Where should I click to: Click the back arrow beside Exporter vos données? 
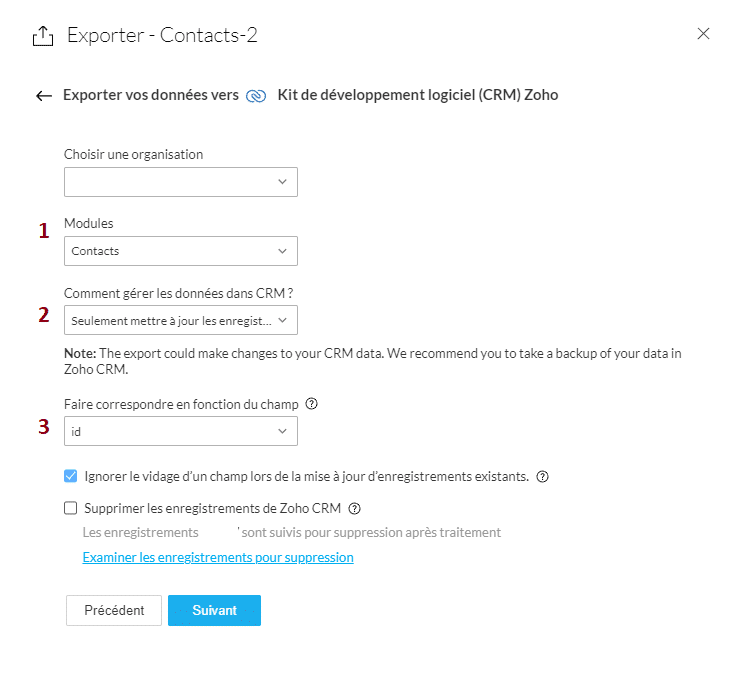(43, 96)
